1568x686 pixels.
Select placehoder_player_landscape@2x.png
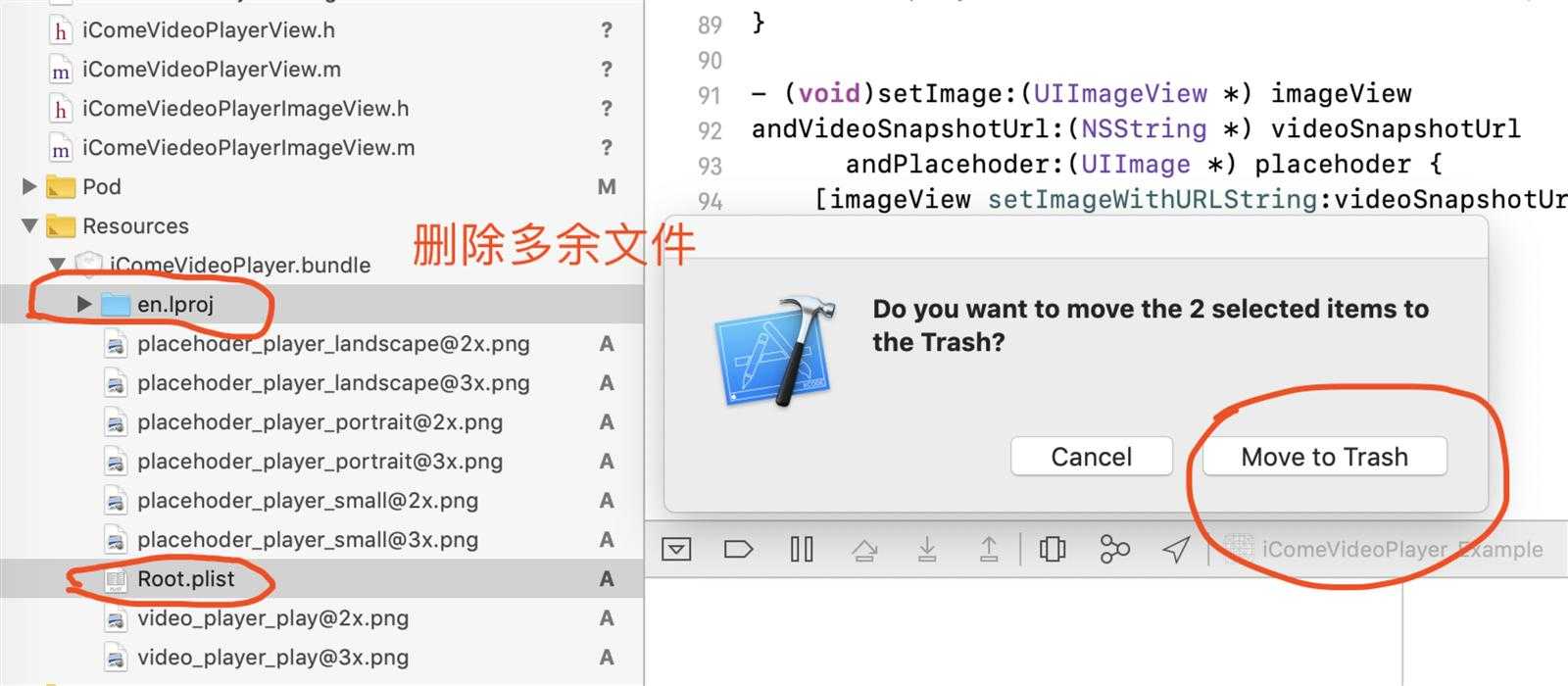[333, 344]
